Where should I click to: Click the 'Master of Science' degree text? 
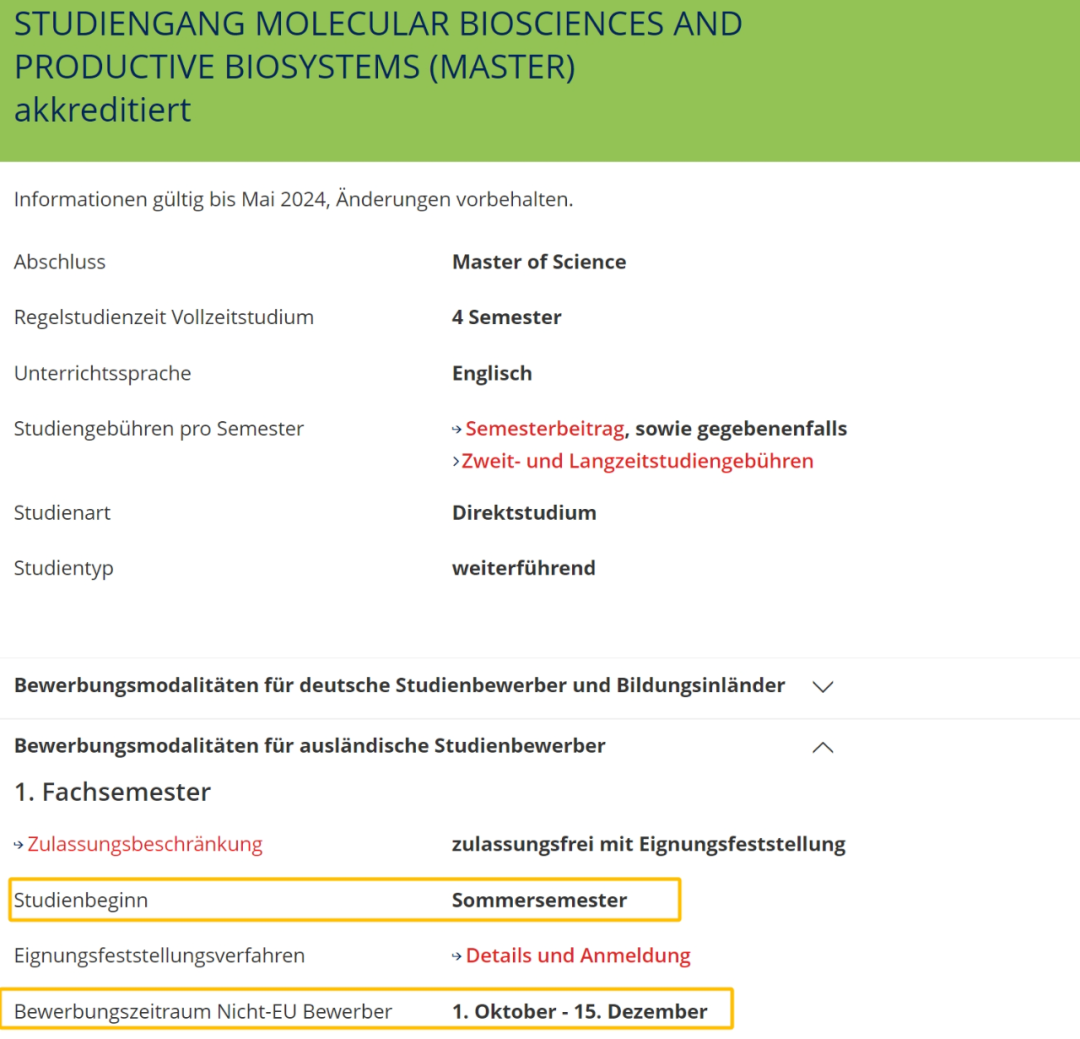click(539, 262)
